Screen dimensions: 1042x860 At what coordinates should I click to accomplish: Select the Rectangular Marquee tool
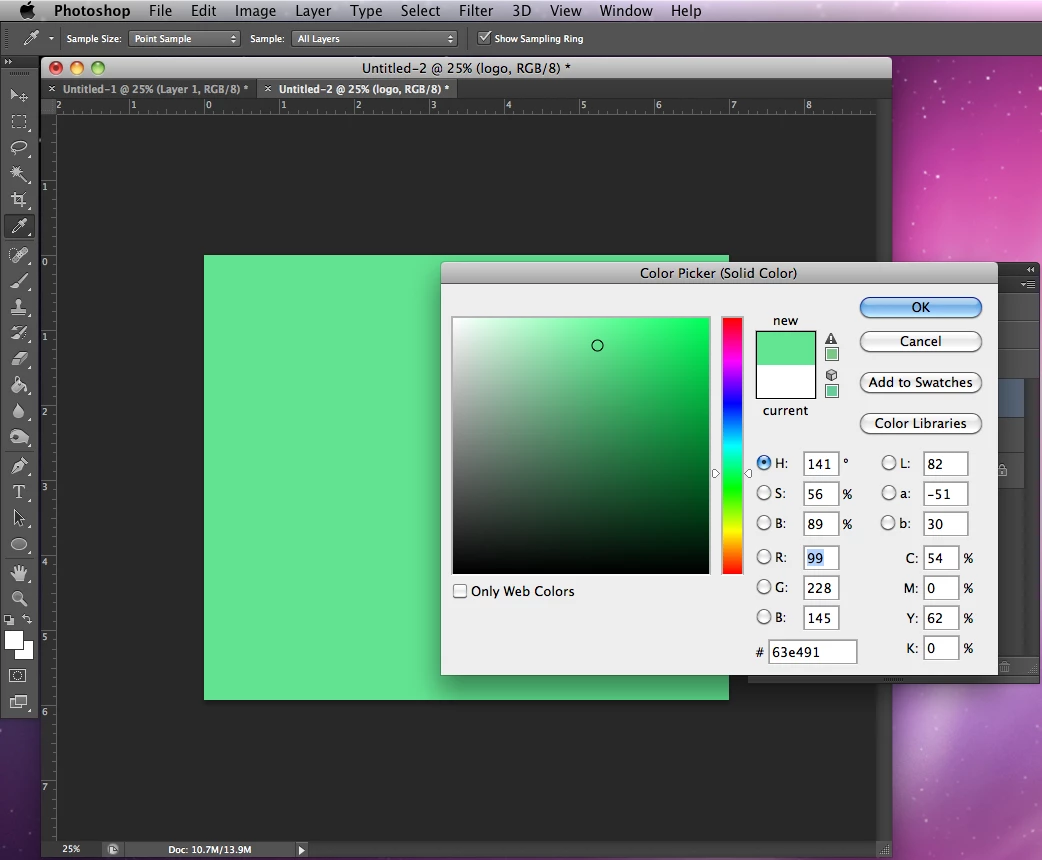pyautogui.click(x=19, y=122)
